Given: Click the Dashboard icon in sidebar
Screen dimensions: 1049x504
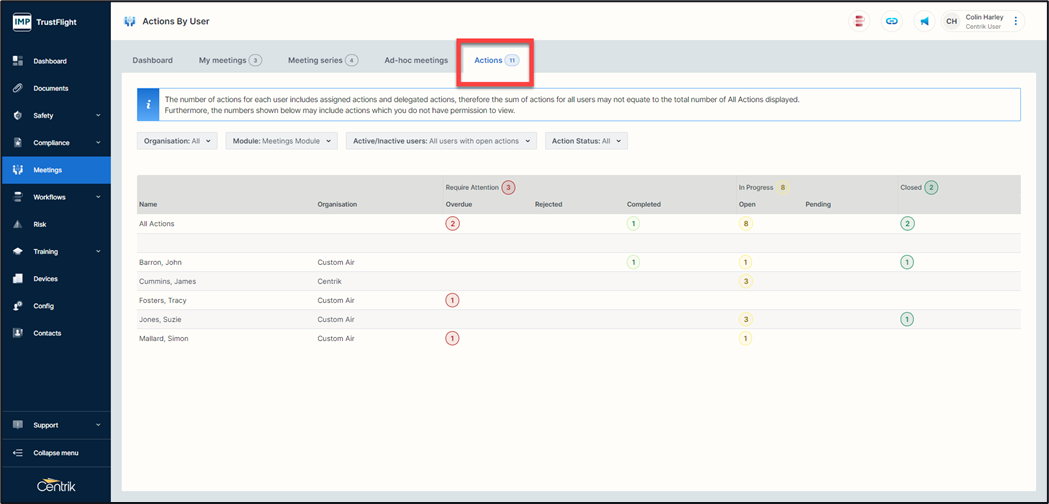Looking at the screenshot, I should pos(18,61).
